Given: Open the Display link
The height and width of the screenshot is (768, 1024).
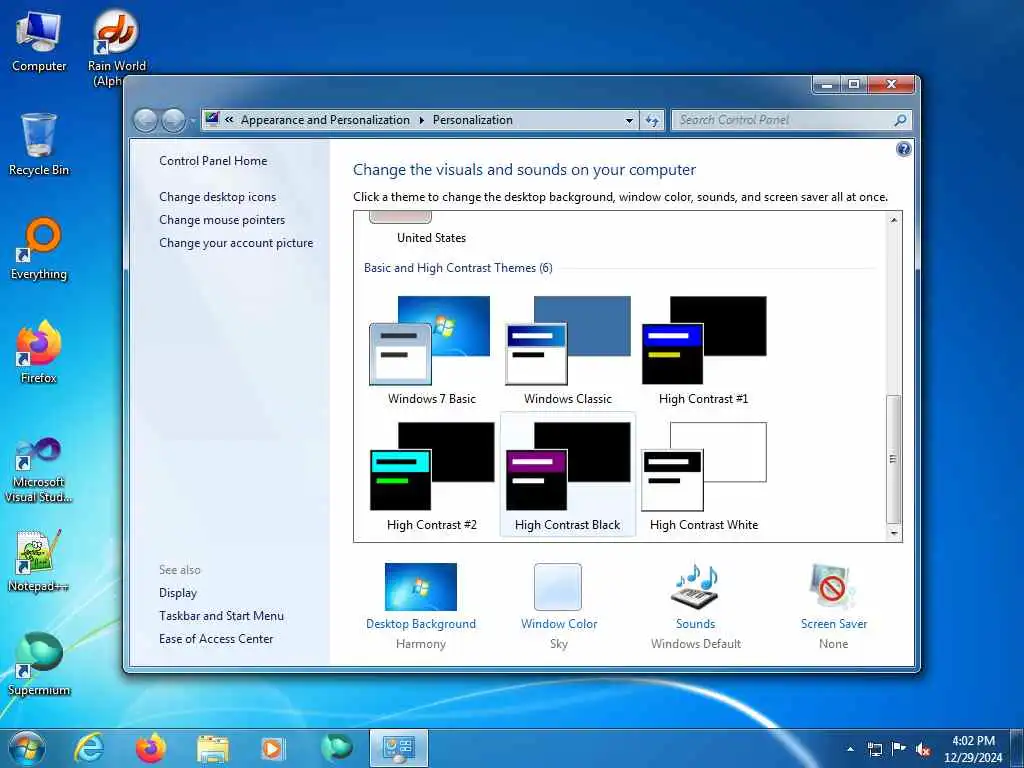Looking at the screenshot, I should pyautogui.click(x=178, y=593).
